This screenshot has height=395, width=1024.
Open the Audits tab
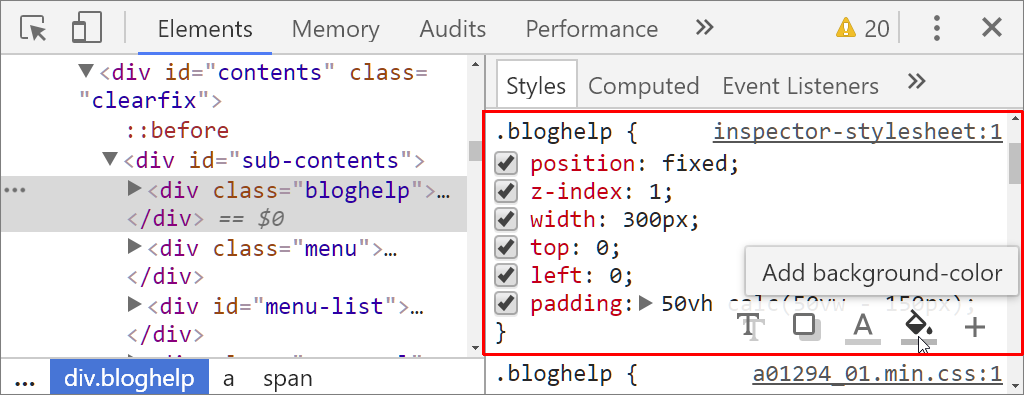click(x=453, y=29)
